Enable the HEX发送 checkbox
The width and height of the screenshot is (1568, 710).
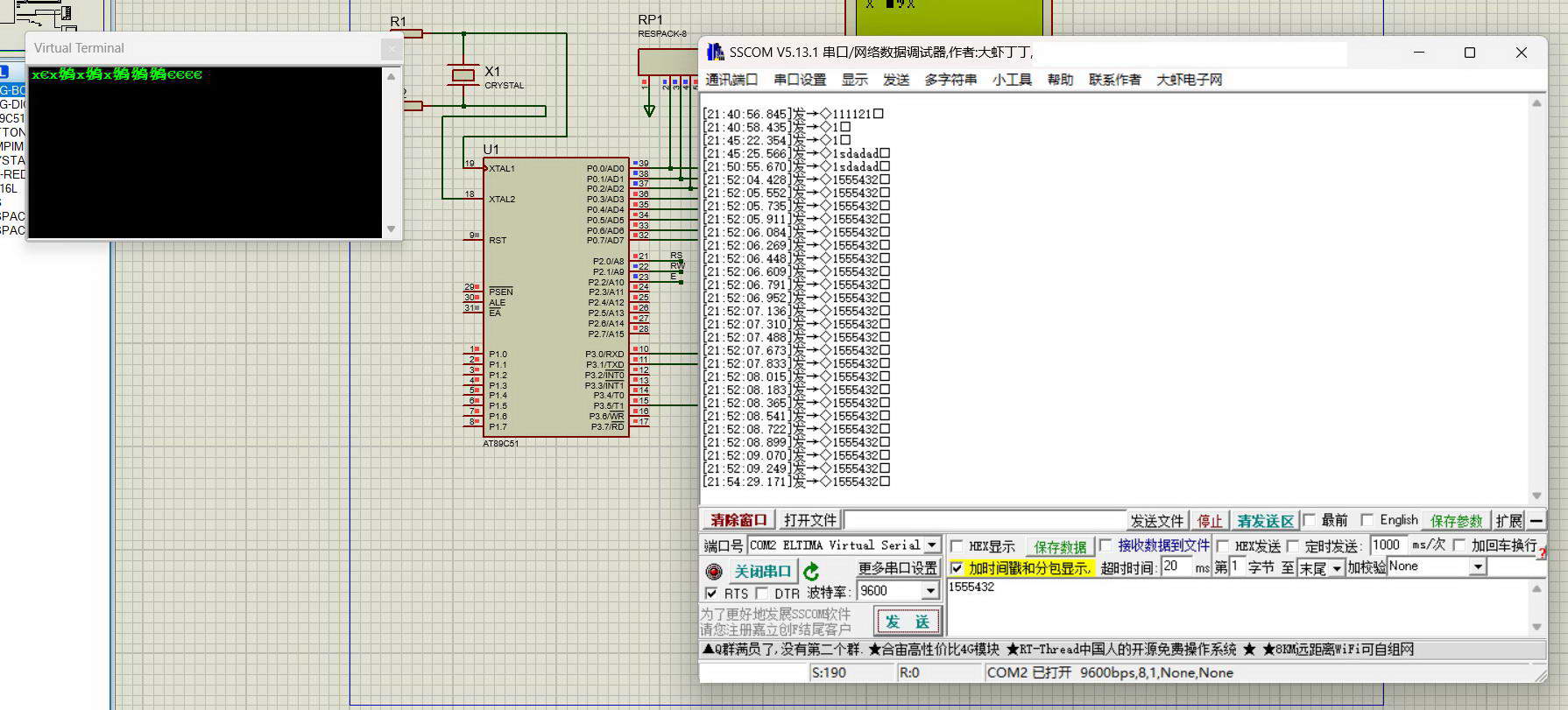click(1223, 546)
